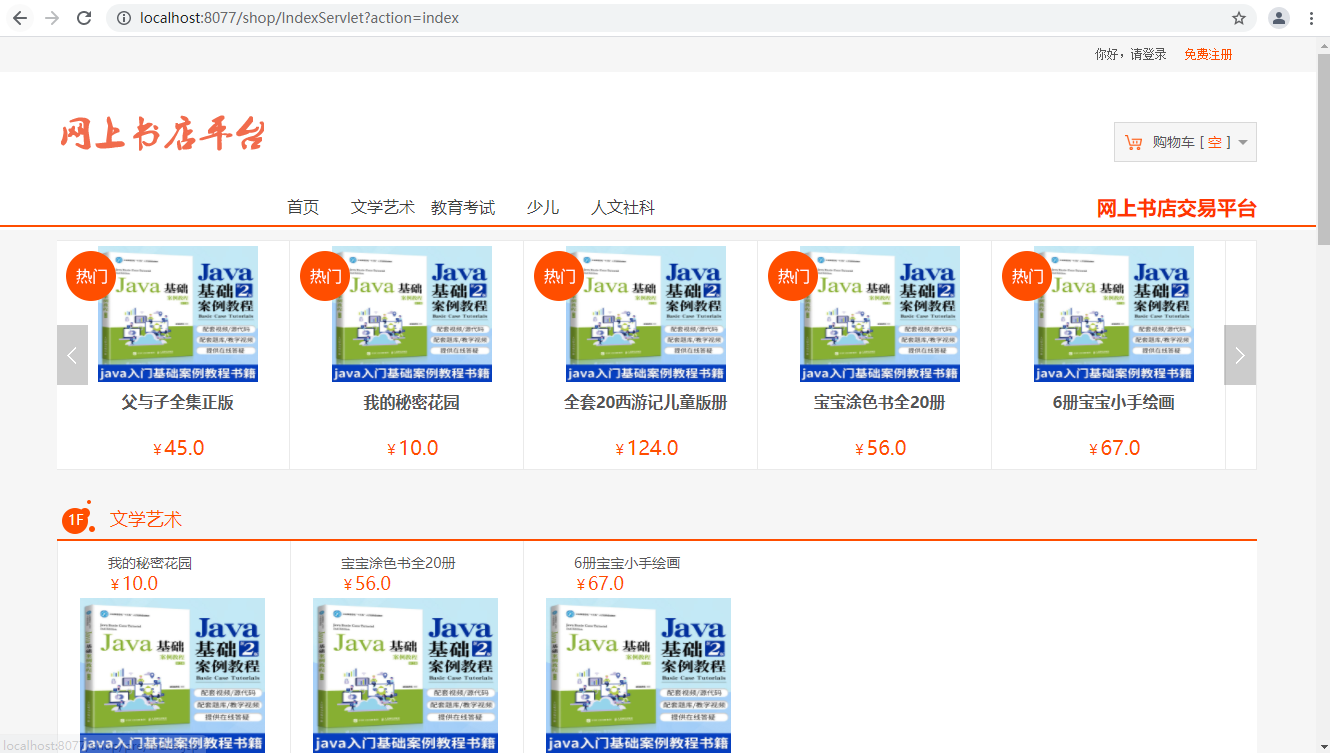Open 文学艺术 section cover of 宝宝涂色书全20册
The image size is (1330, 753).
pyautogui.click(x=405, y=675)
